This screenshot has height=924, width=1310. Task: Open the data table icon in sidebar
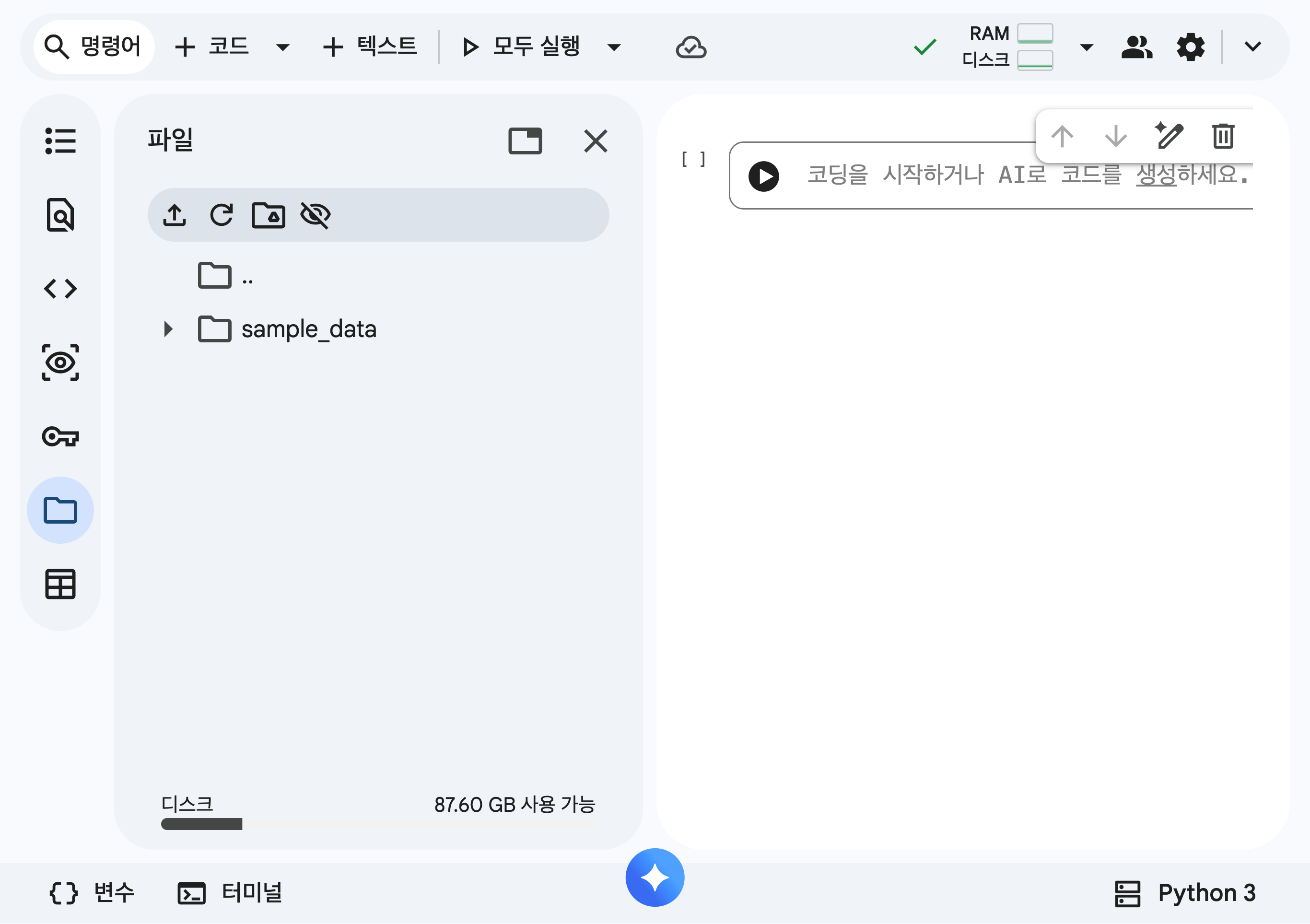pyautogui.click(x=60, y=585)
